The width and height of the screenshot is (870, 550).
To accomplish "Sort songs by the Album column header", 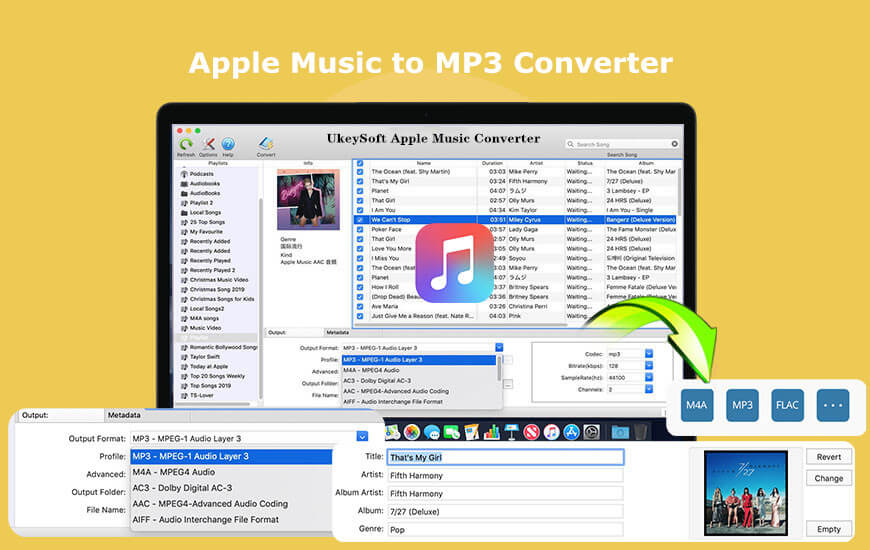I will 646,163.
